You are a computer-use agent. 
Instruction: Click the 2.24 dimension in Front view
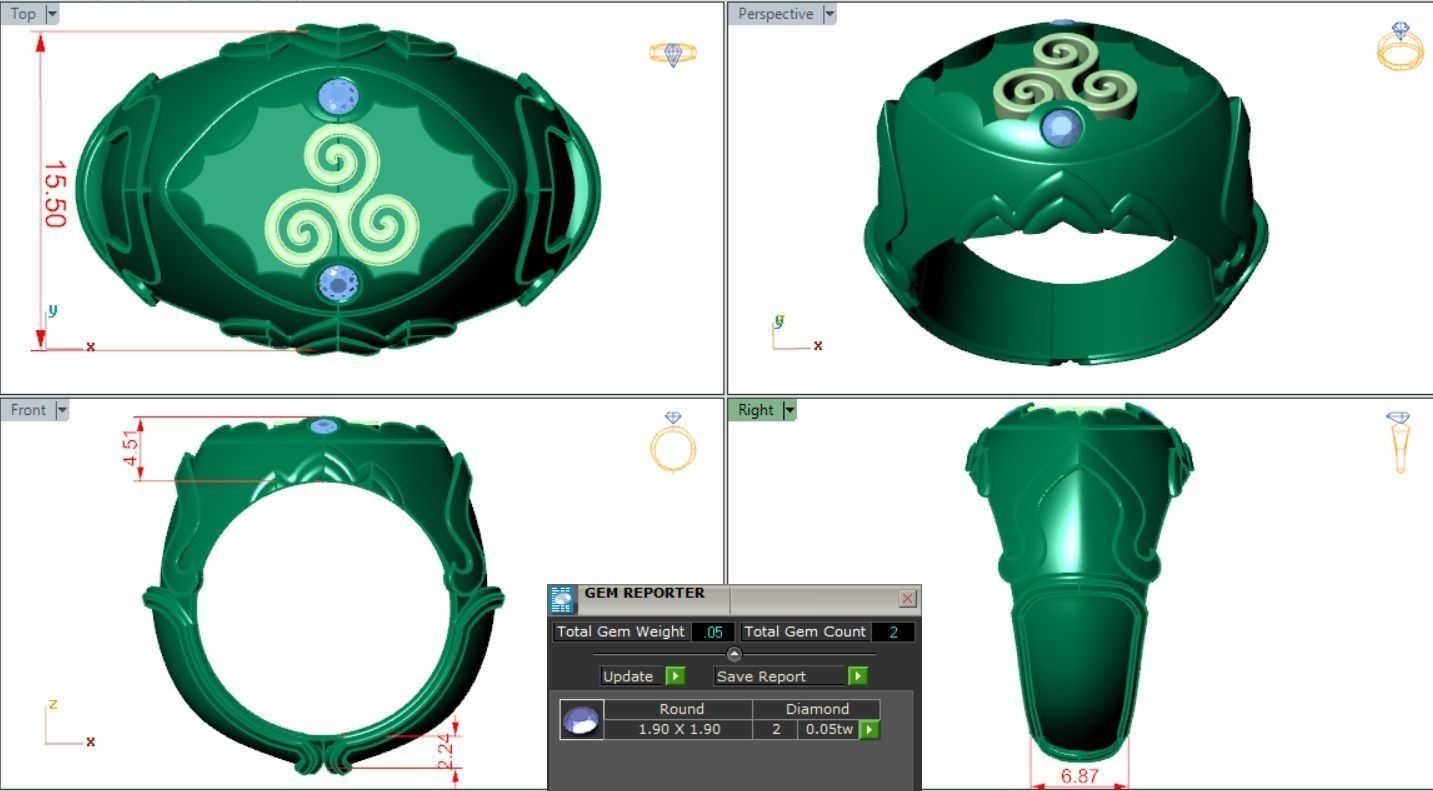click(x=446, y=752)
